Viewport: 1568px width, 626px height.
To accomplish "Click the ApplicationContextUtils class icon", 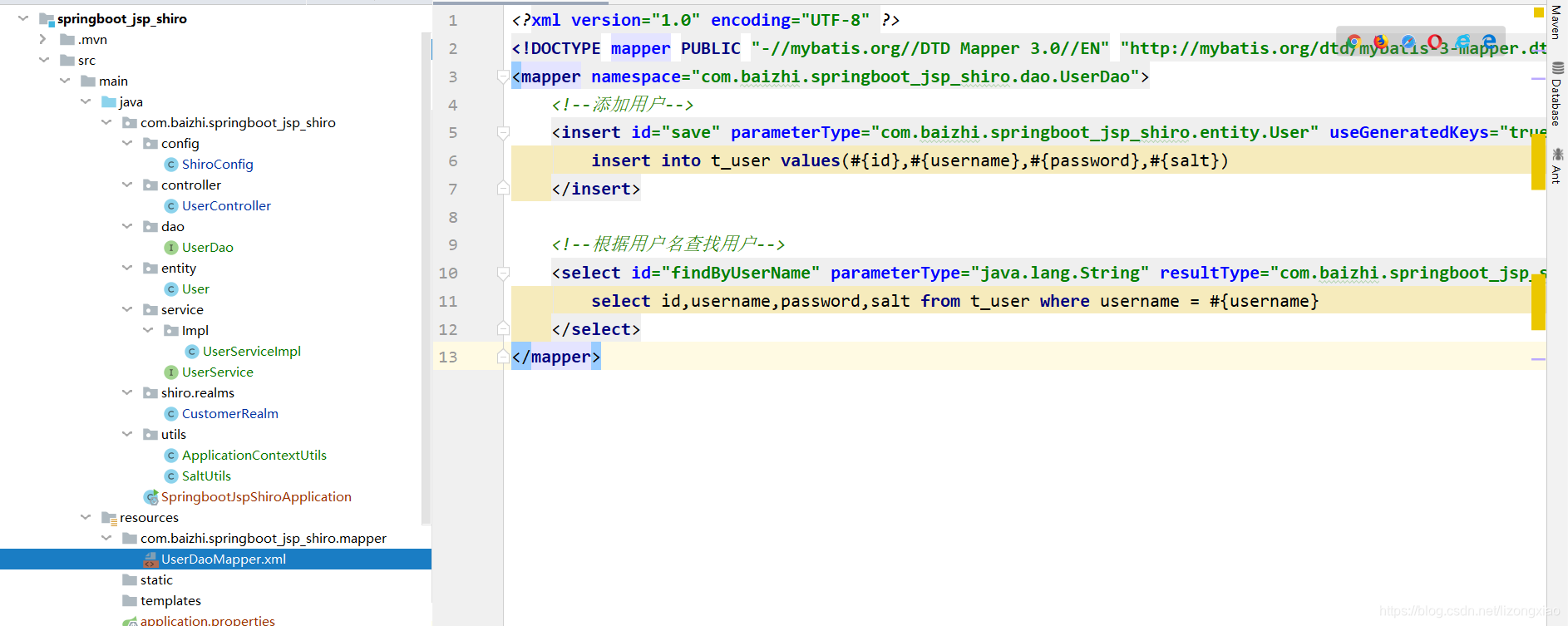I will coord(171,456).
